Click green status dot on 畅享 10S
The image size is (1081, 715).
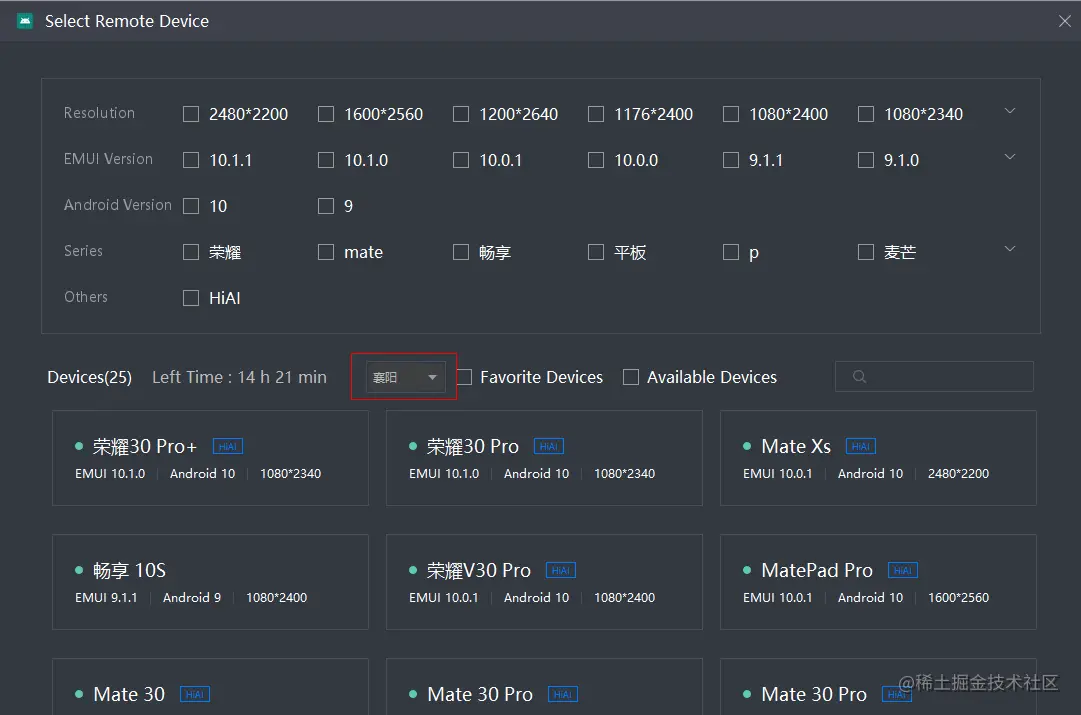pos(79,570)
